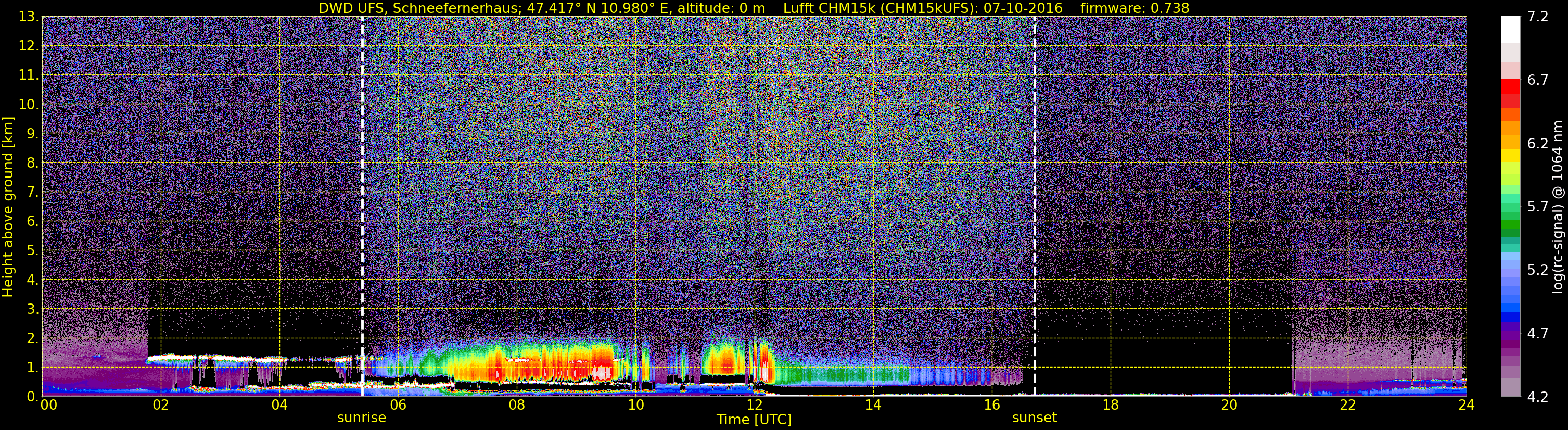
Task: Click the 8 km height tick label
Action: [32, 163]
